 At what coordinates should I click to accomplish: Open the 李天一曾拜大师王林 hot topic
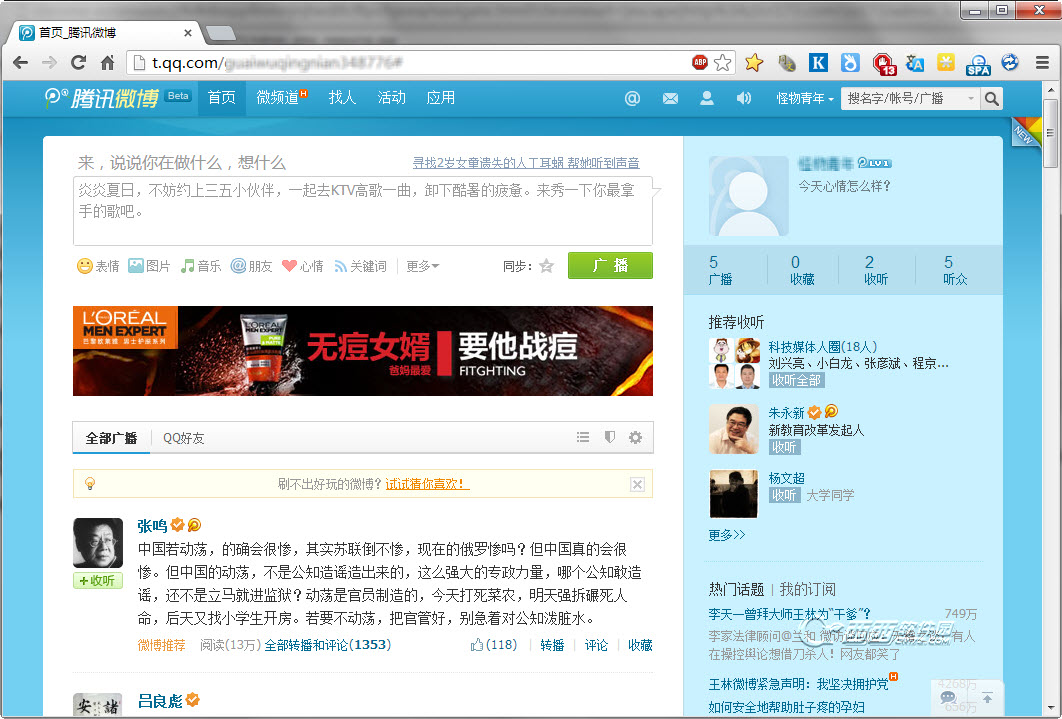(x=789, y=614)
